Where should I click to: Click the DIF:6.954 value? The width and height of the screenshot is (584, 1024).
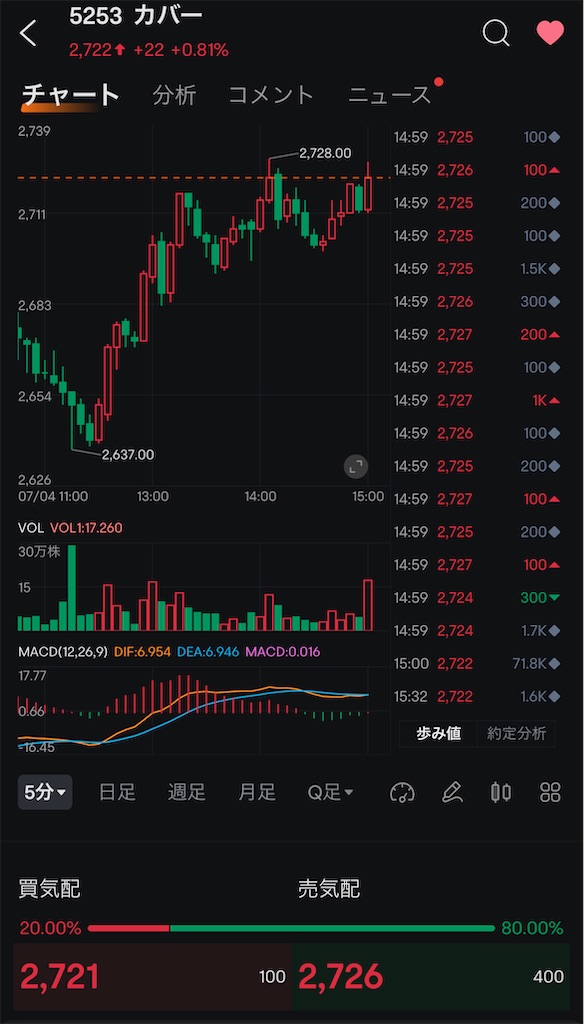(142, 652)
